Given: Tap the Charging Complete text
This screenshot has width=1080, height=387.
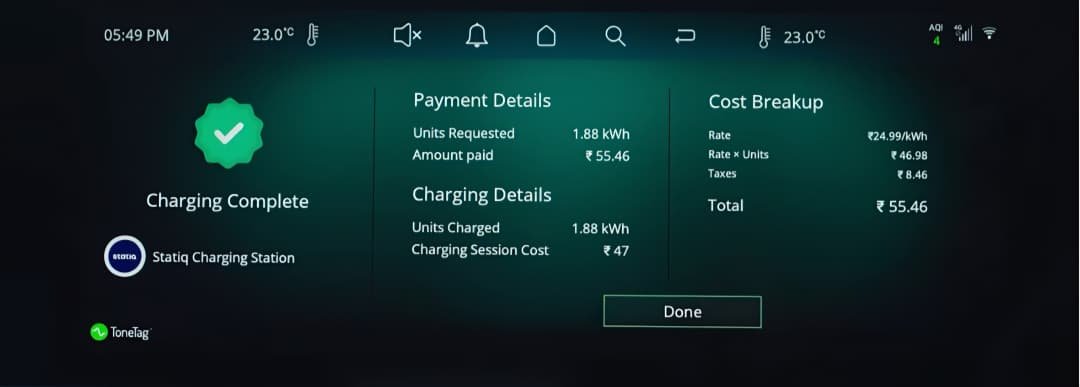Looking at the screenshot, I should coord(227,201).
